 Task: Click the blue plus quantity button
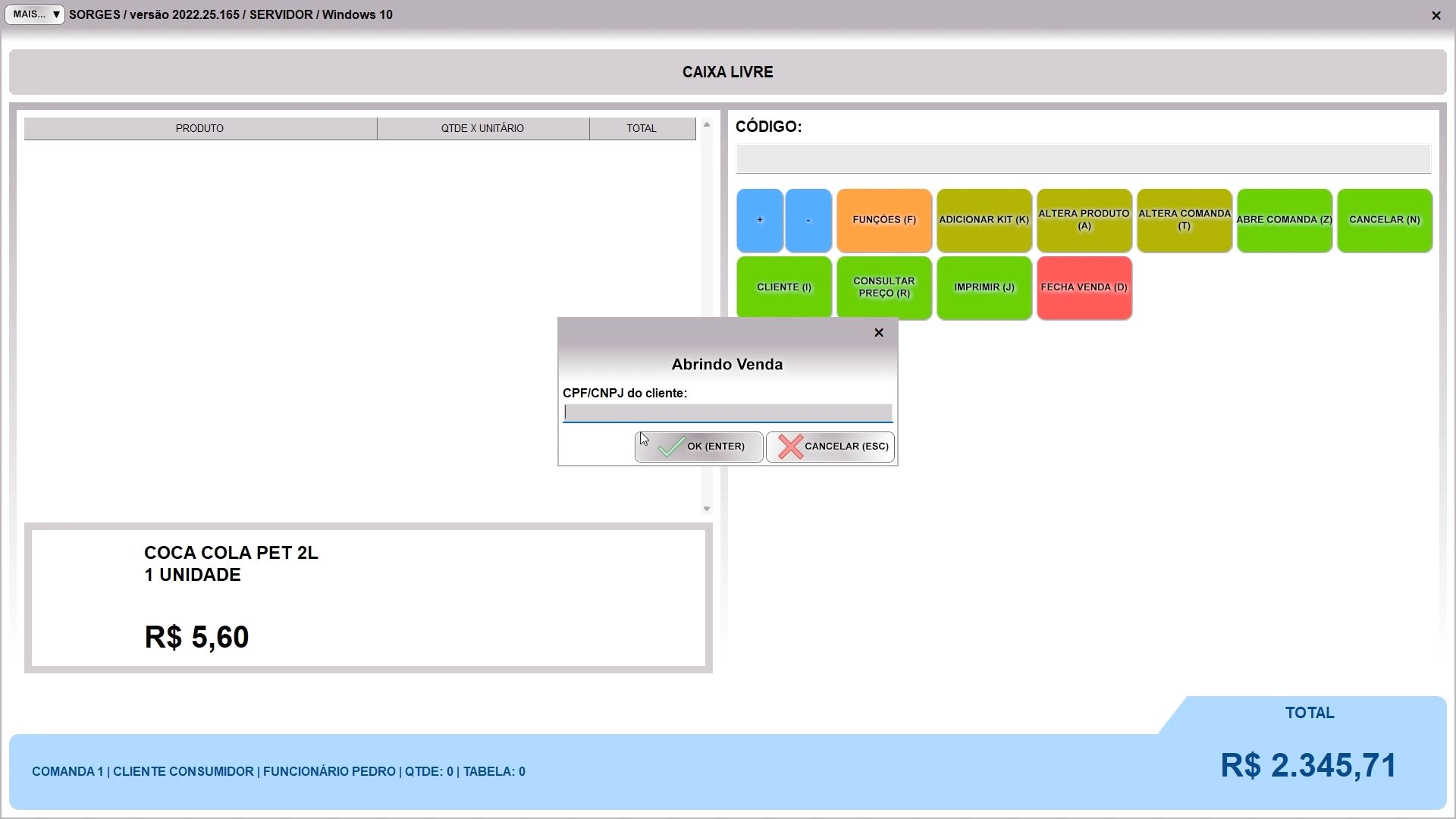pos(759,220)
